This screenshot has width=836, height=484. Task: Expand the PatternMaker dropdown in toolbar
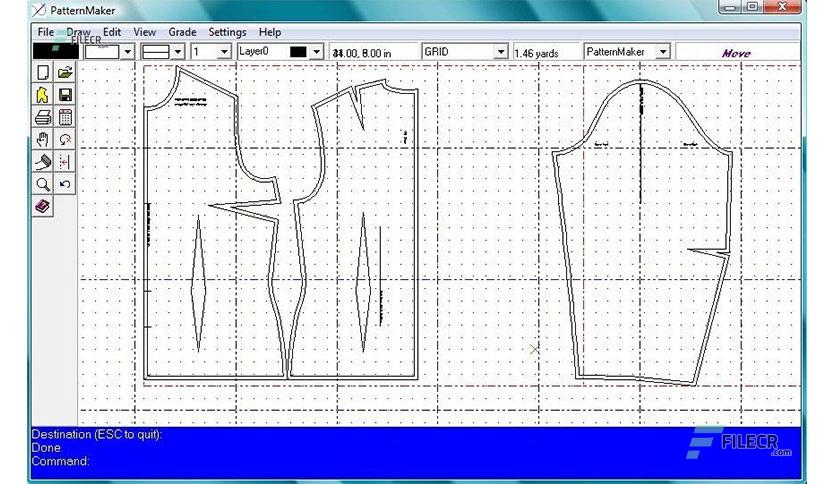tap(663, 52)
